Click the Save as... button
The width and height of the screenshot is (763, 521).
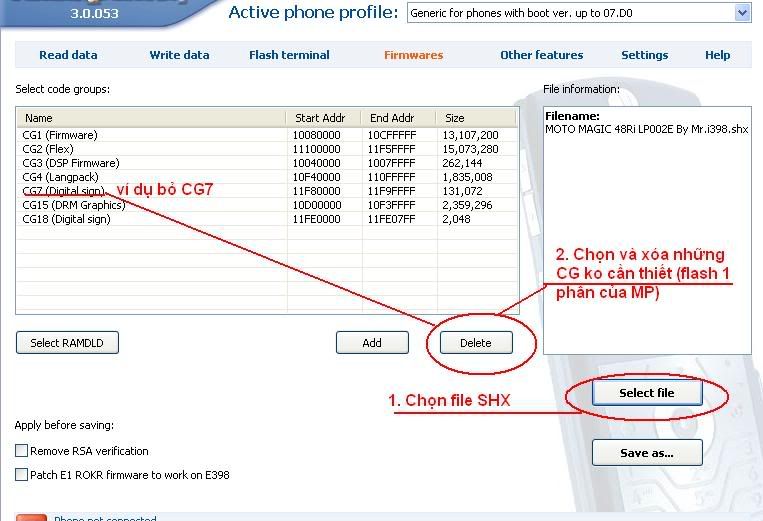click(x=646, y=453)
